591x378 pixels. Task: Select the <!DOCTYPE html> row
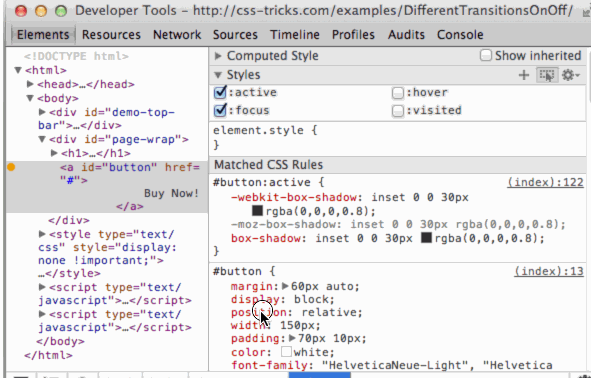(77, 56)
